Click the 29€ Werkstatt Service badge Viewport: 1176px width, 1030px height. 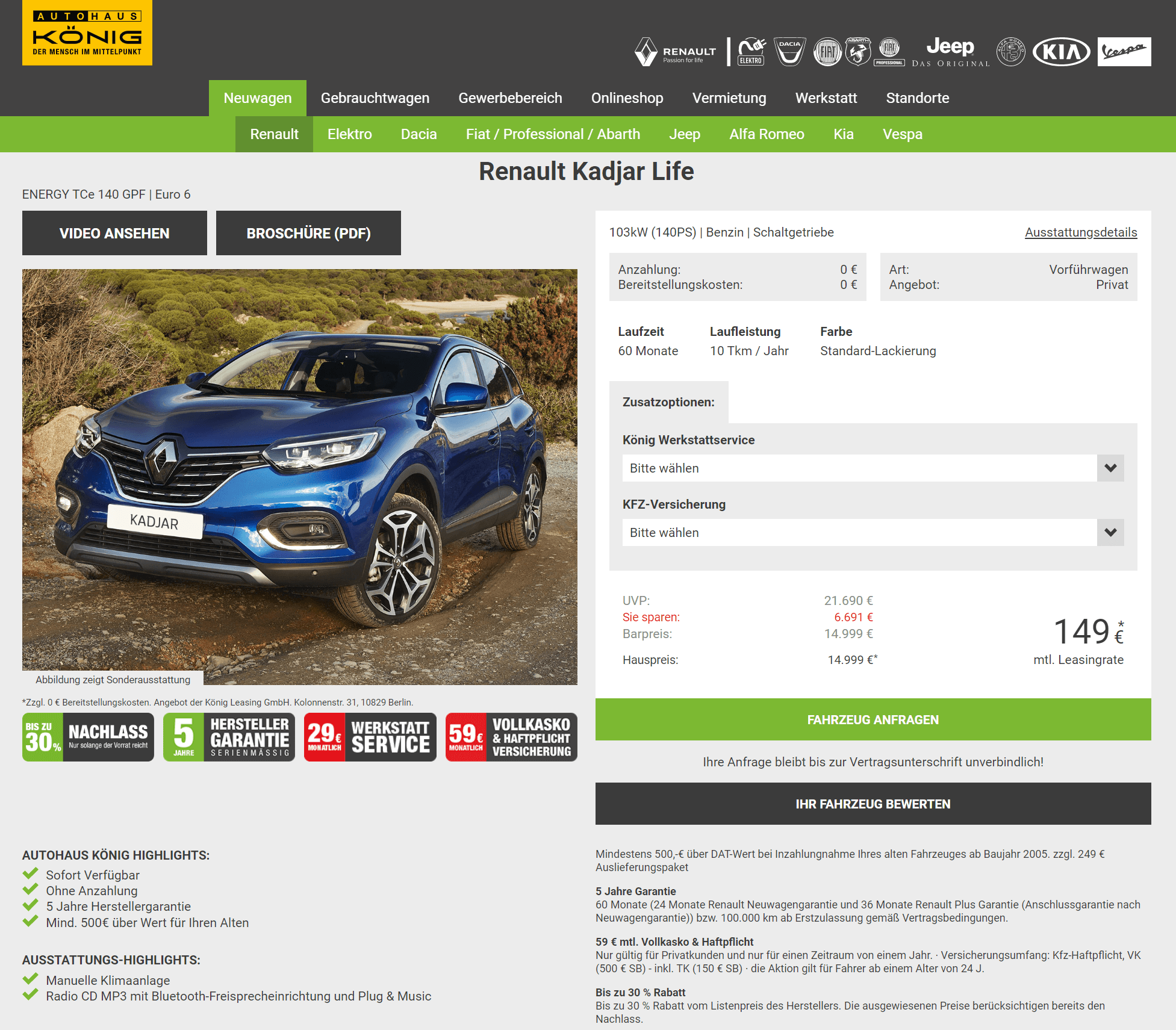[370, 737]
